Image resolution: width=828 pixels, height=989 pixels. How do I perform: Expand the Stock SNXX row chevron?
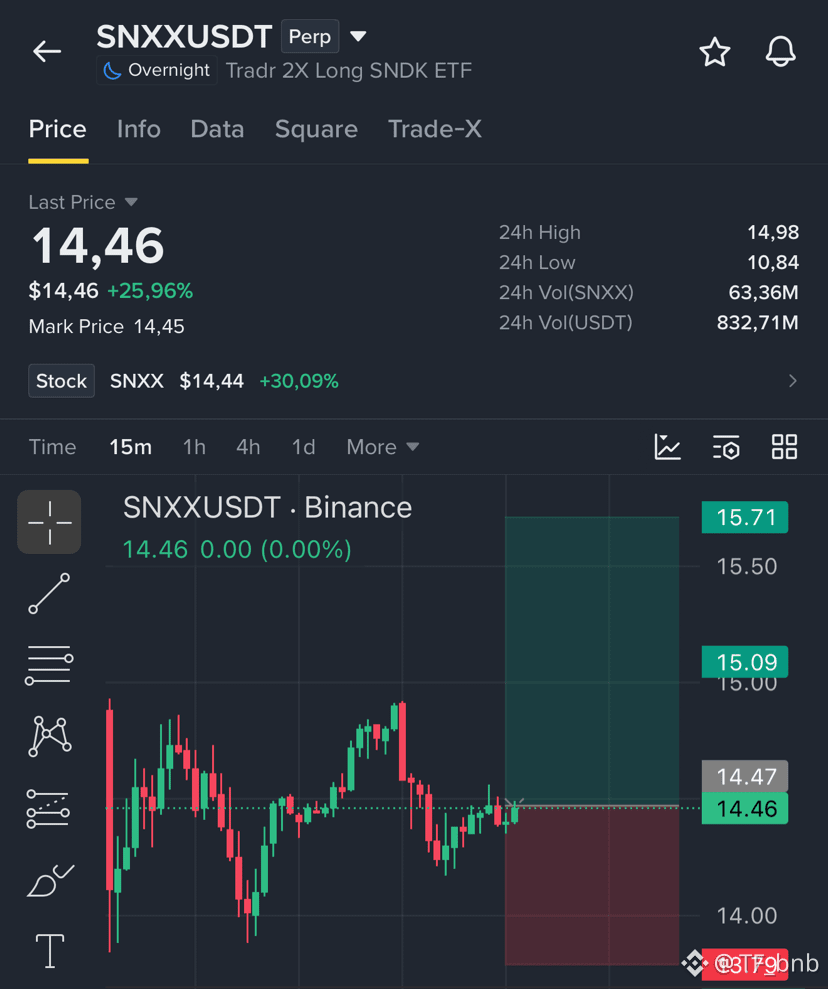tap(793, 381)
